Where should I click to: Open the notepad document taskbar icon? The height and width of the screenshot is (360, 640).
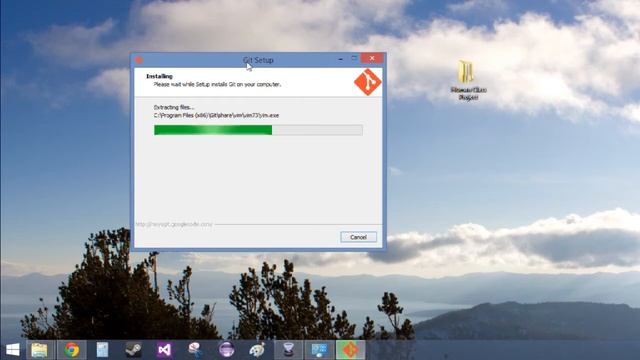102,350
